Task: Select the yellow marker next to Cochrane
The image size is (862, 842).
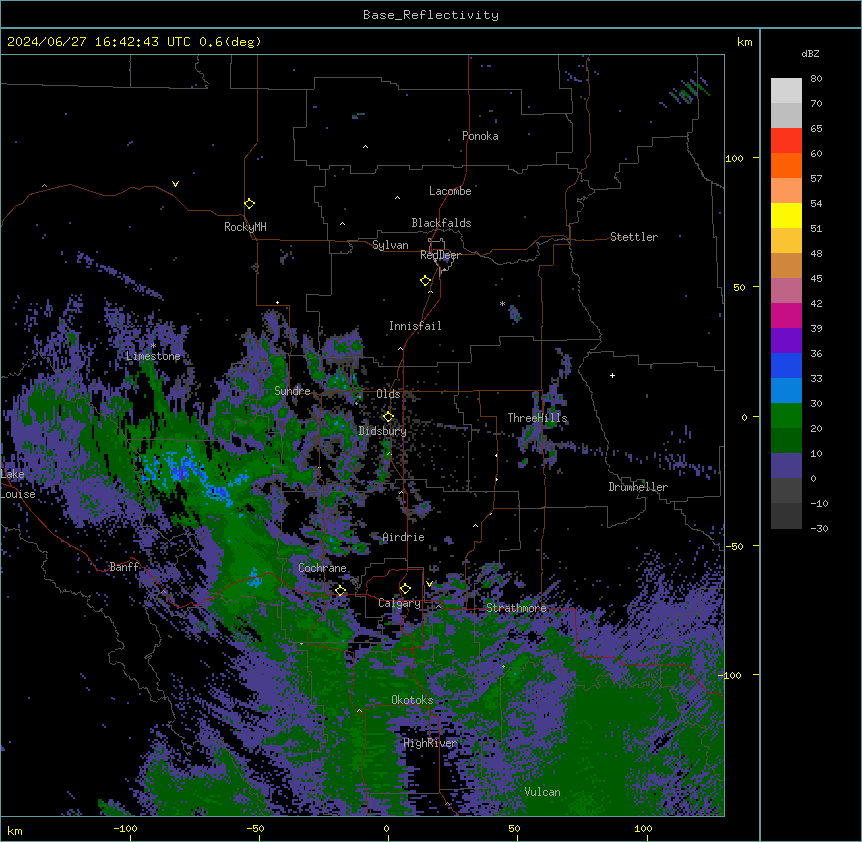Action: pyautogui.click(x=340, y=590)
